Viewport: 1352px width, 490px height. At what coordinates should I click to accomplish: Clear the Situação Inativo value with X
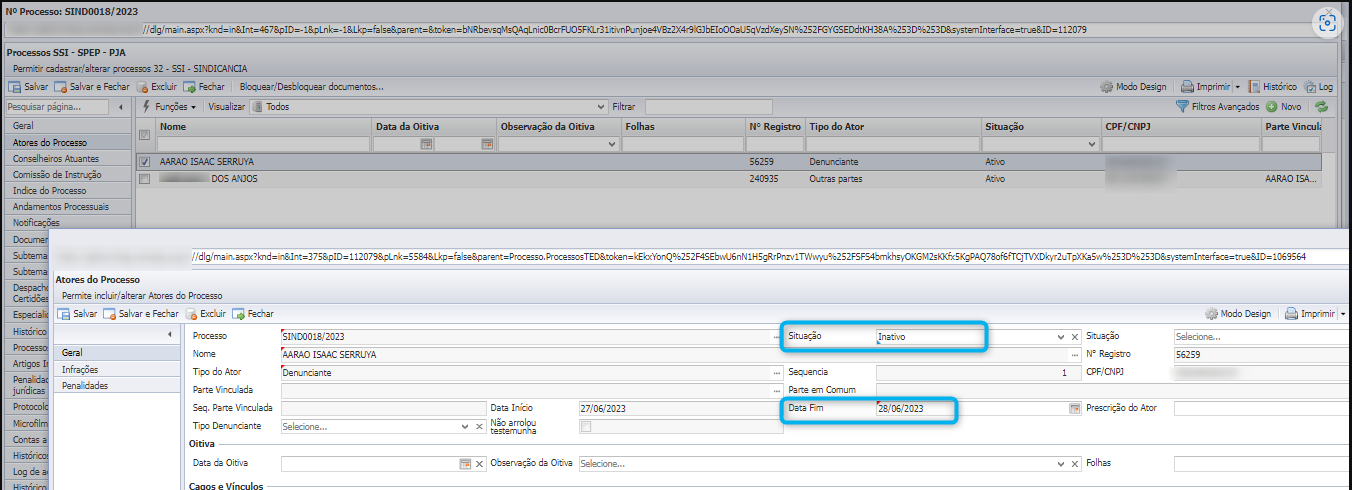click(1074, 337)
